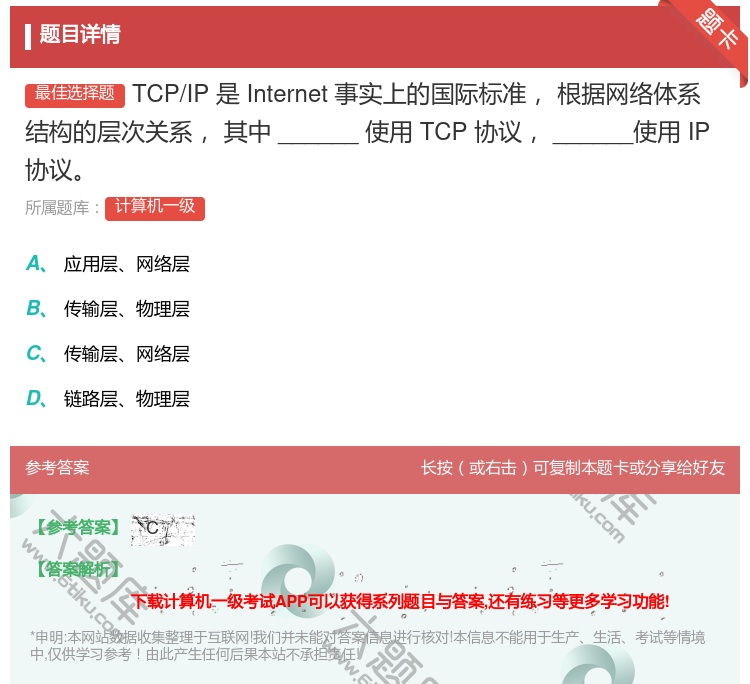Click the 长按（或右击）可复制本题卡 hint text
750x684 pixels.
(x=573, y=468)
